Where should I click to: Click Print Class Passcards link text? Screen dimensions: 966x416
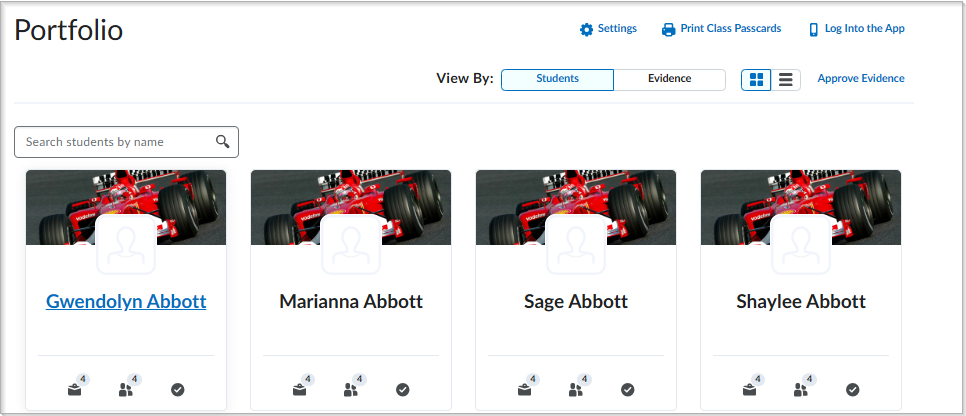pos(731,28)
